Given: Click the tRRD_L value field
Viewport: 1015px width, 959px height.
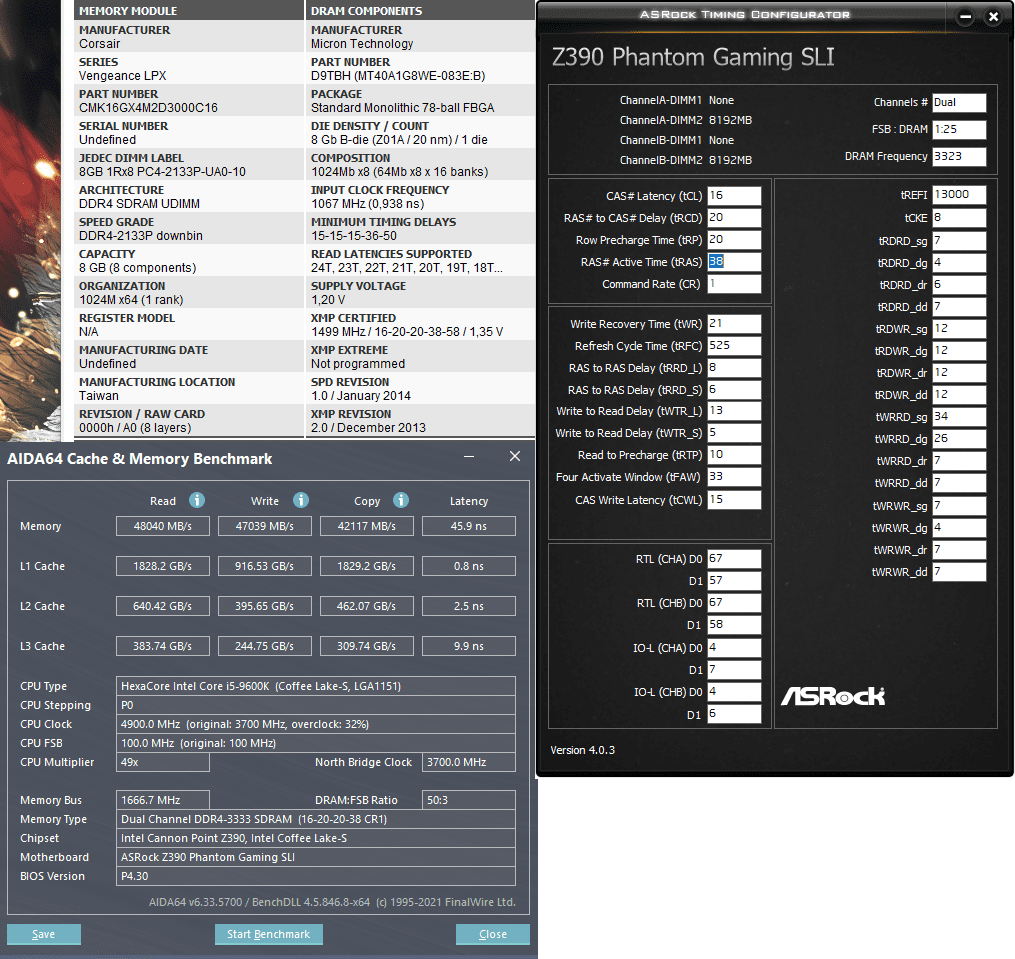Looking at the screenshot, I should (734, 368).
